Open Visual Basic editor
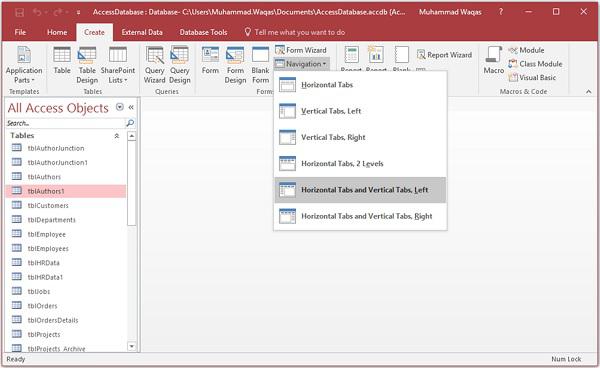Image resolution: width=600 pixels, height=368 pixels. point(532,78)
